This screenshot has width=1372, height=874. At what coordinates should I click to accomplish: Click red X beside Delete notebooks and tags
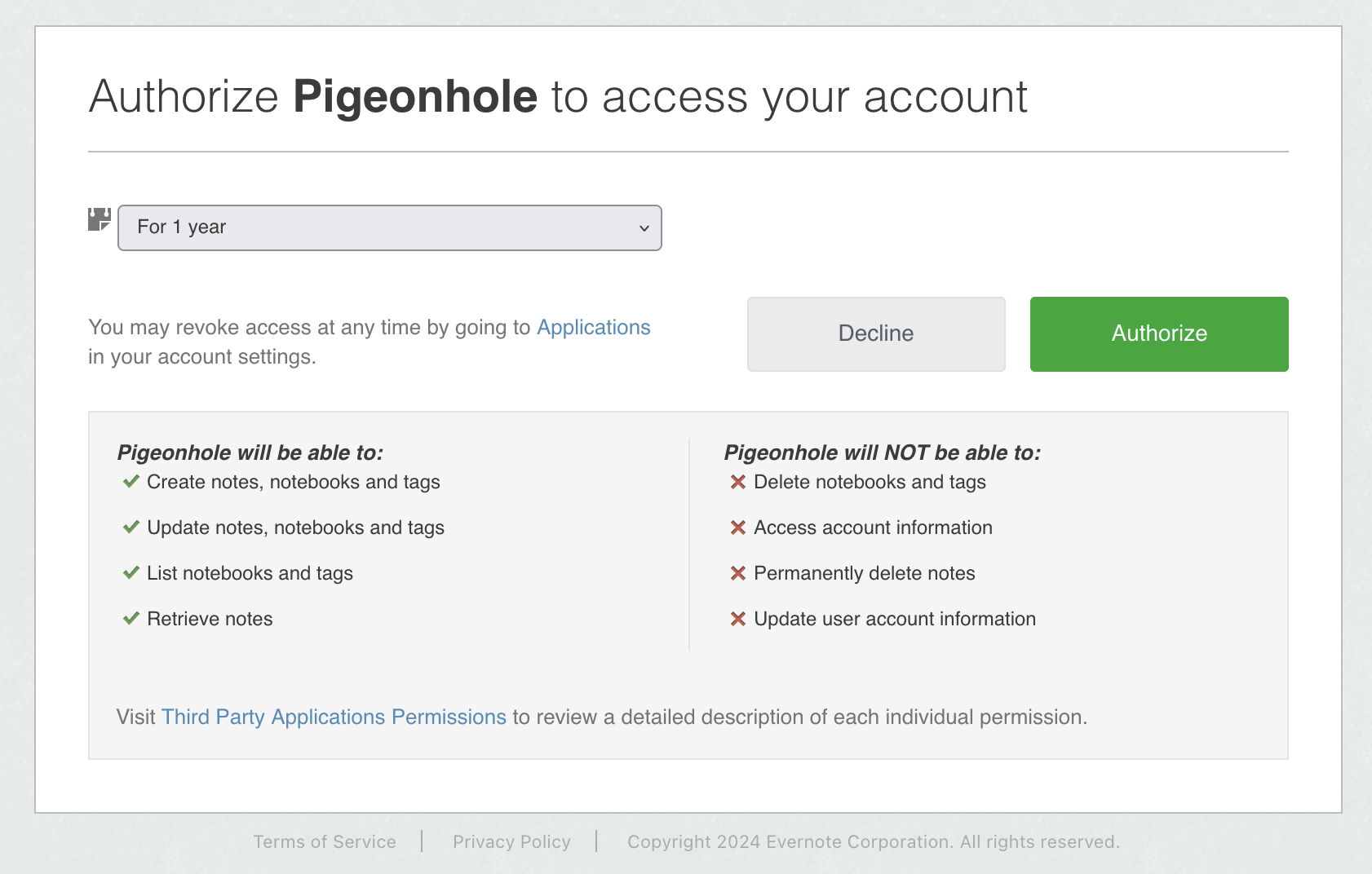click(x=738, y=482)
